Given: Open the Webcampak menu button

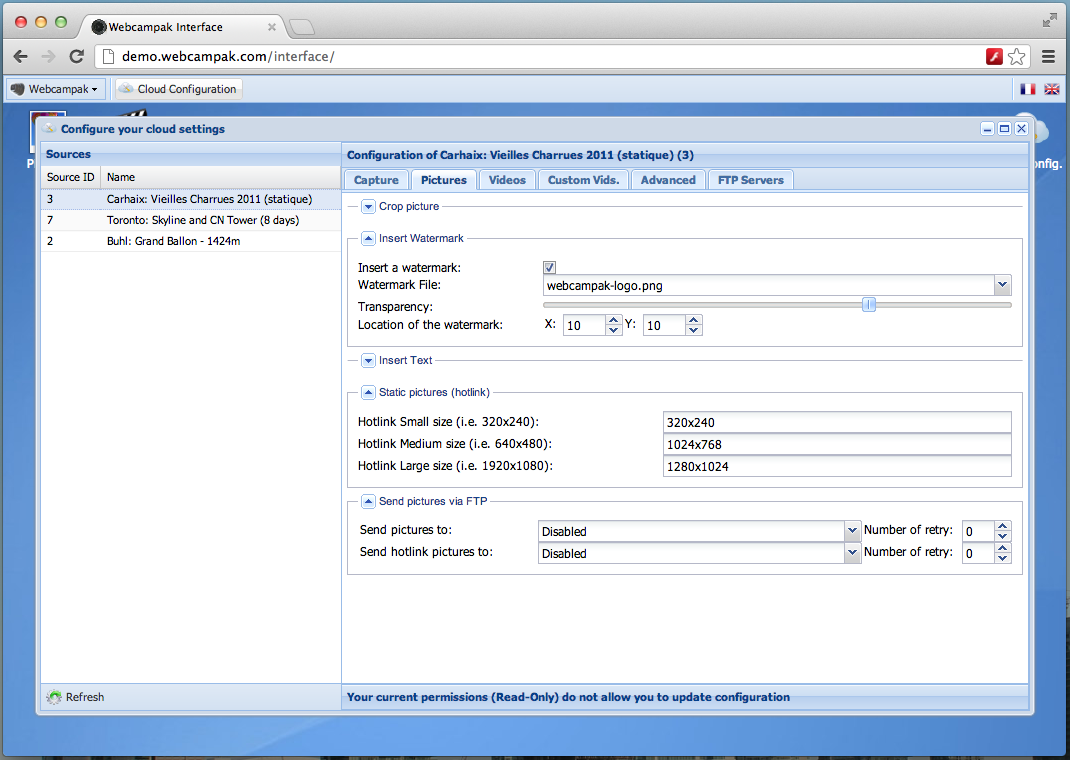Looking at the screenshot, I should point(55,89).
